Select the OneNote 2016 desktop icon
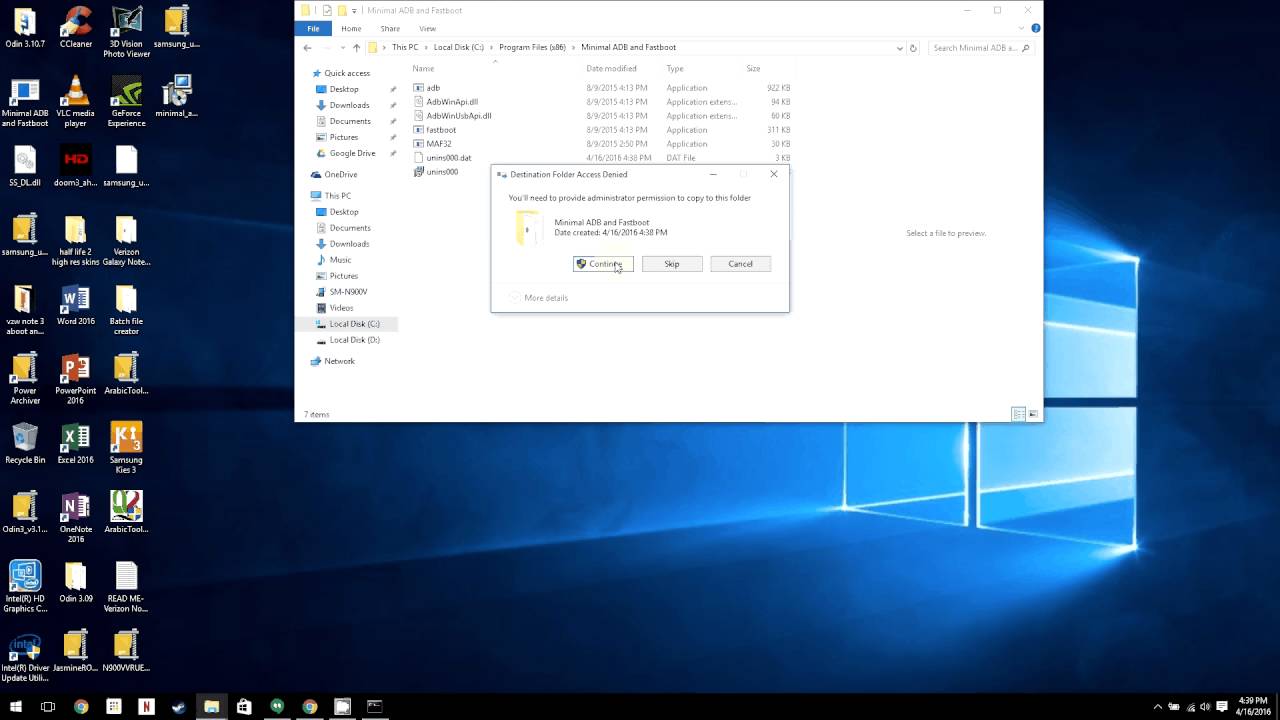Screen dimensions: 1280x720 76,518
